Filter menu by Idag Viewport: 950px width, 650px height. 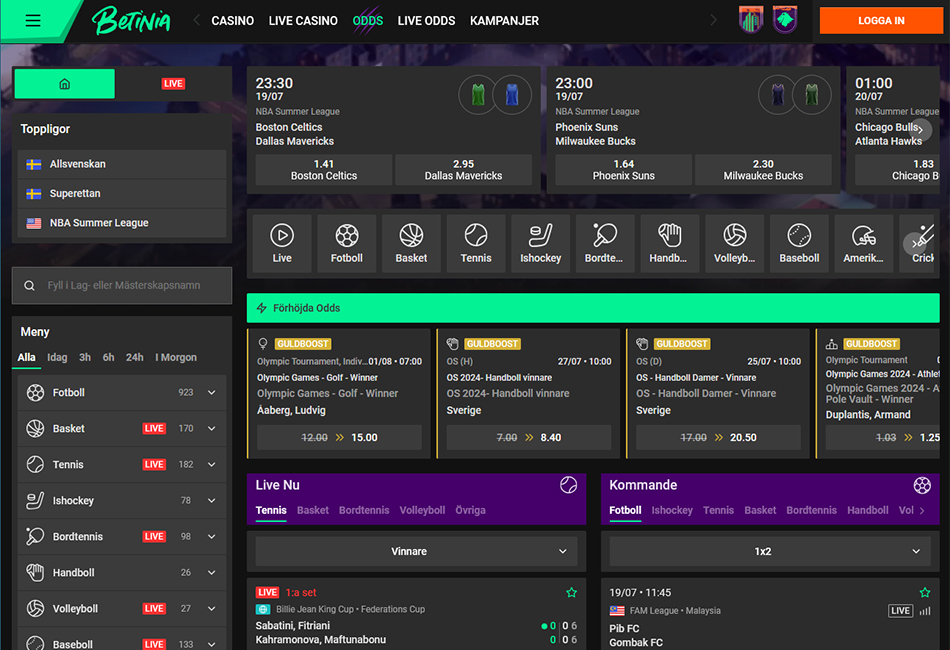(58, 357)
